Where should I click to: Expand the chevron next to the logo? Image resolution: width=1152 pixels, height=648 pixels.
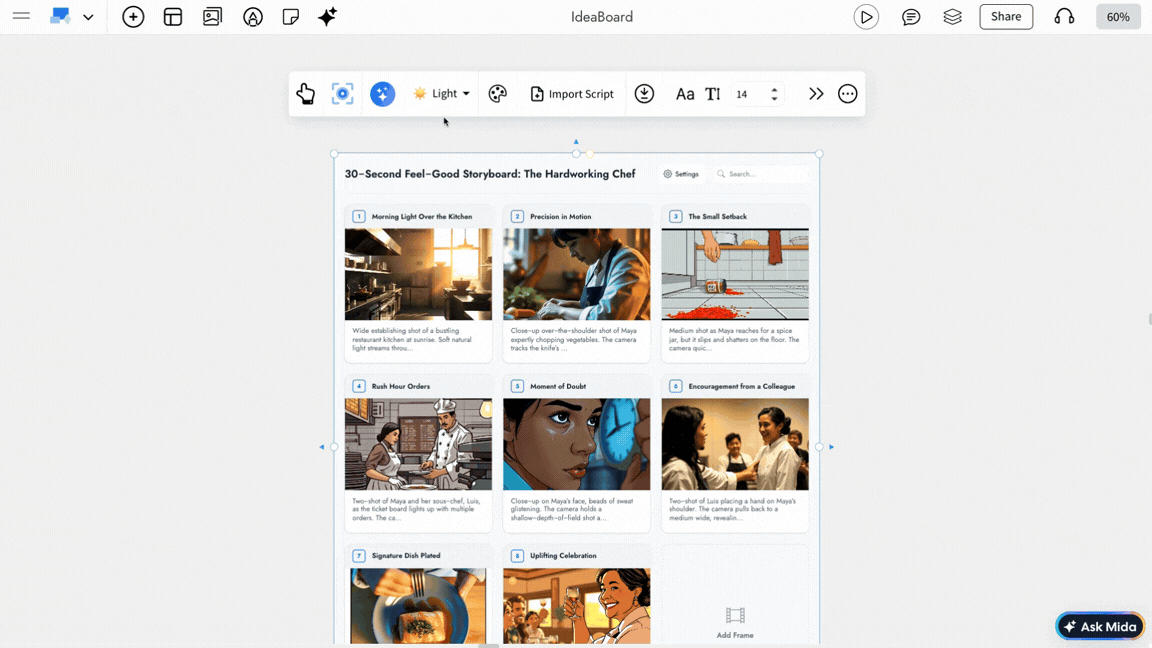88,17
